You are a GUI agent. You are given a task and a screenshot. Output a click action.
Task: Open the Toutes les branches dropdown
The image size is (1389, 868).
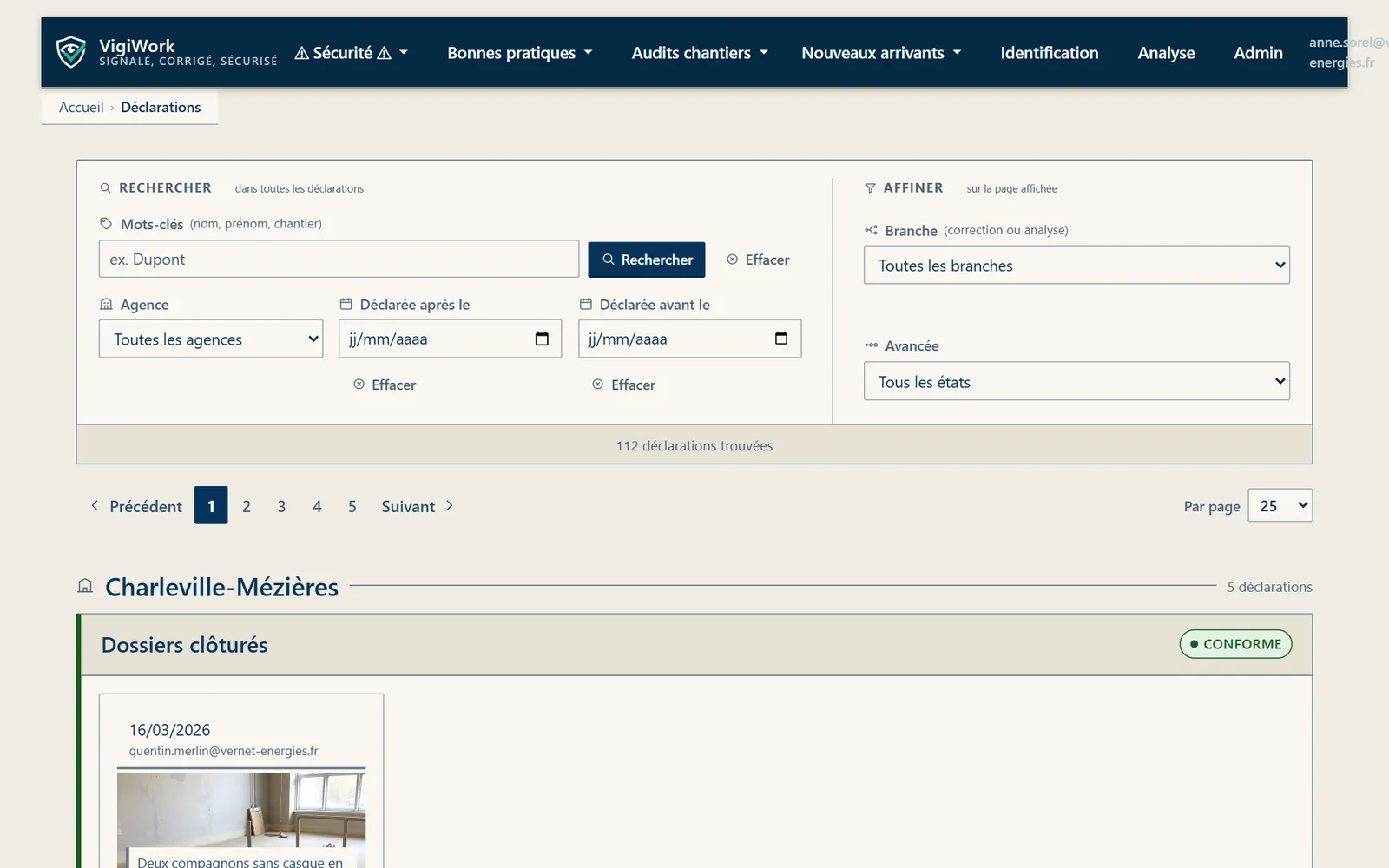click(1076, 265)
